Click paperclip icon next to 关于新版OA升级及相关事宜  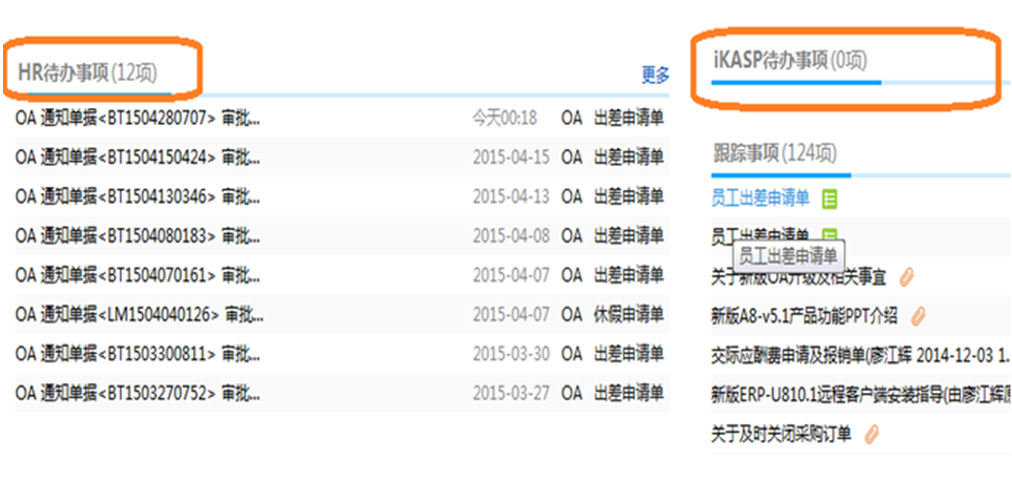click(906, 277)
